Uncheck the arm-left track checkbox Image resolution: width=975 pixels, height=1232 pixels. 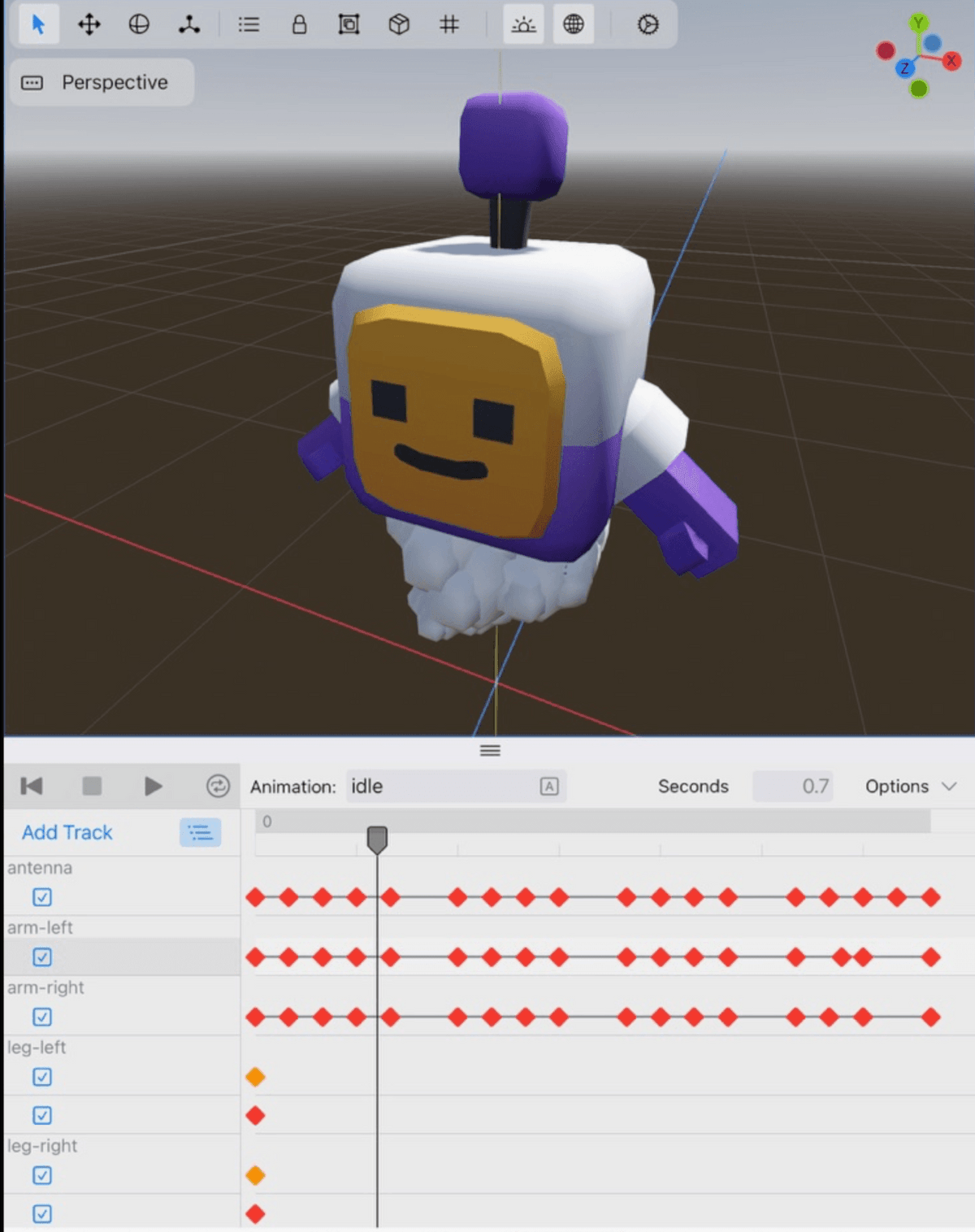point(41,957)
